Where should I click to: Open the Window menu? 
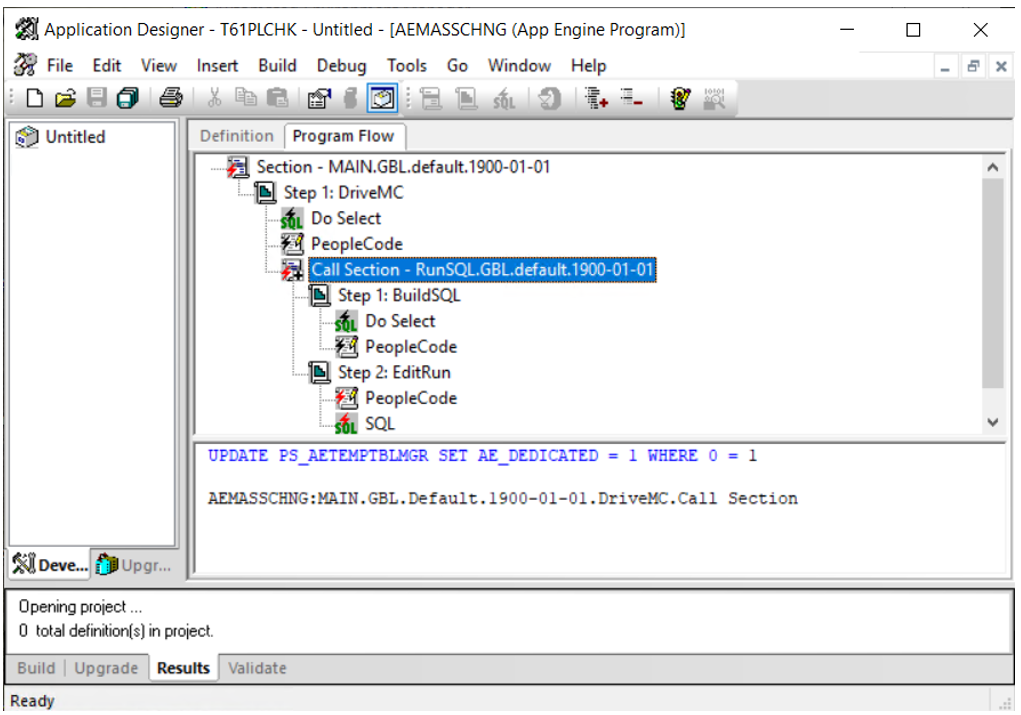(520, 66)
